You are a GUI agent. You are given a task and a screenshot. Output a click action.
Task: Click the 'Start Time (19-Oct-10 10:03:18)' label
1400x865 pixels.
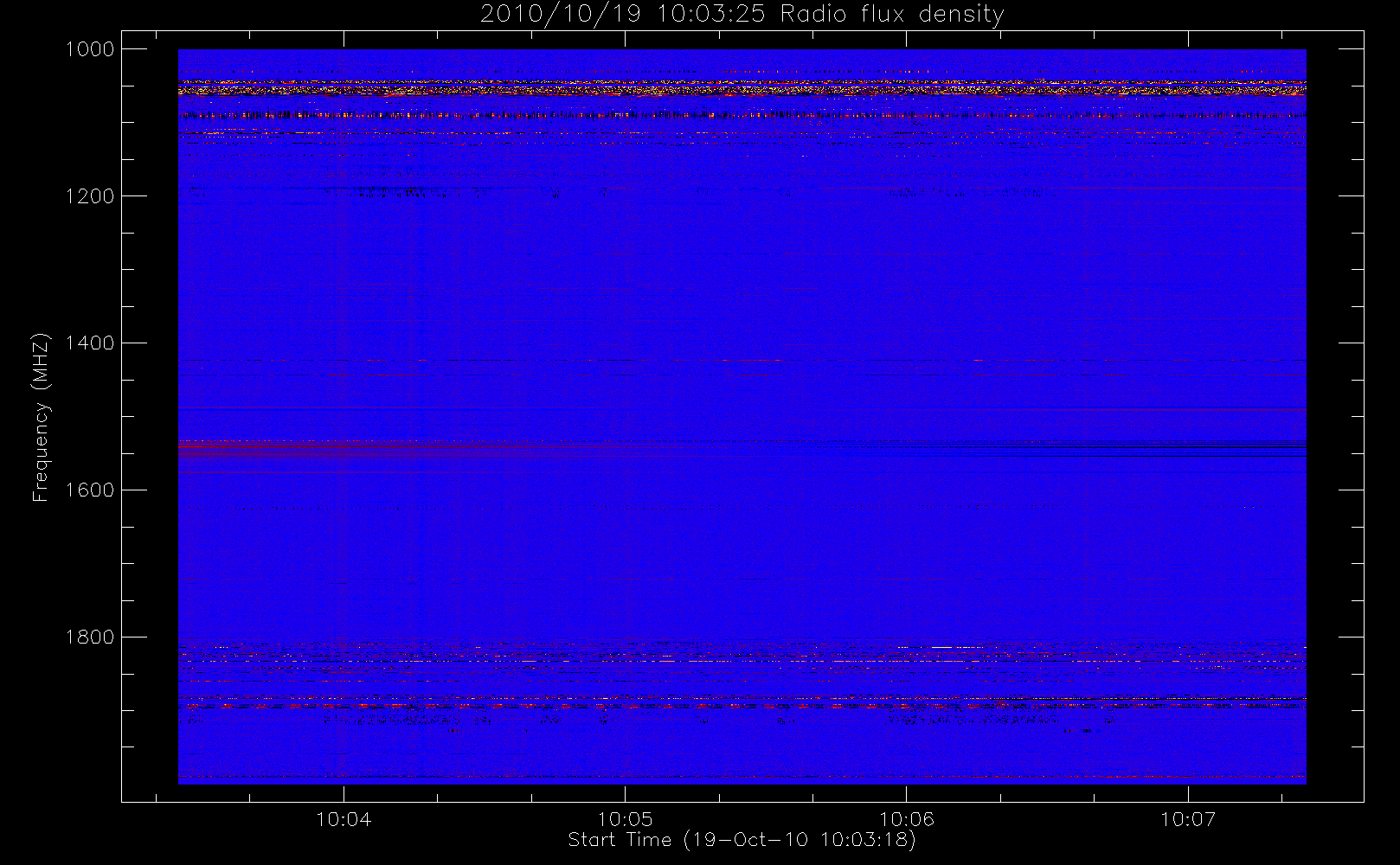[742, 840]
